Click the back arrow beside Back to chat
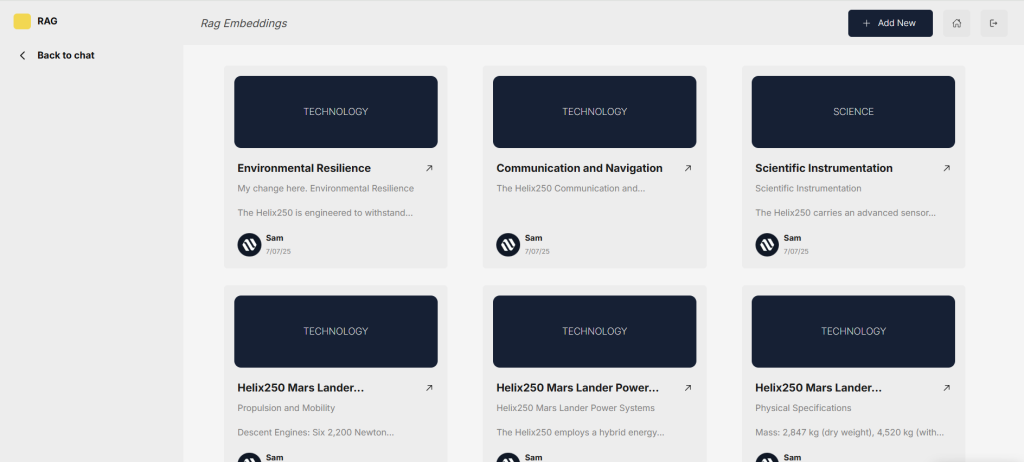This screenshot has width=1024, height=462. tap(22, 56)
